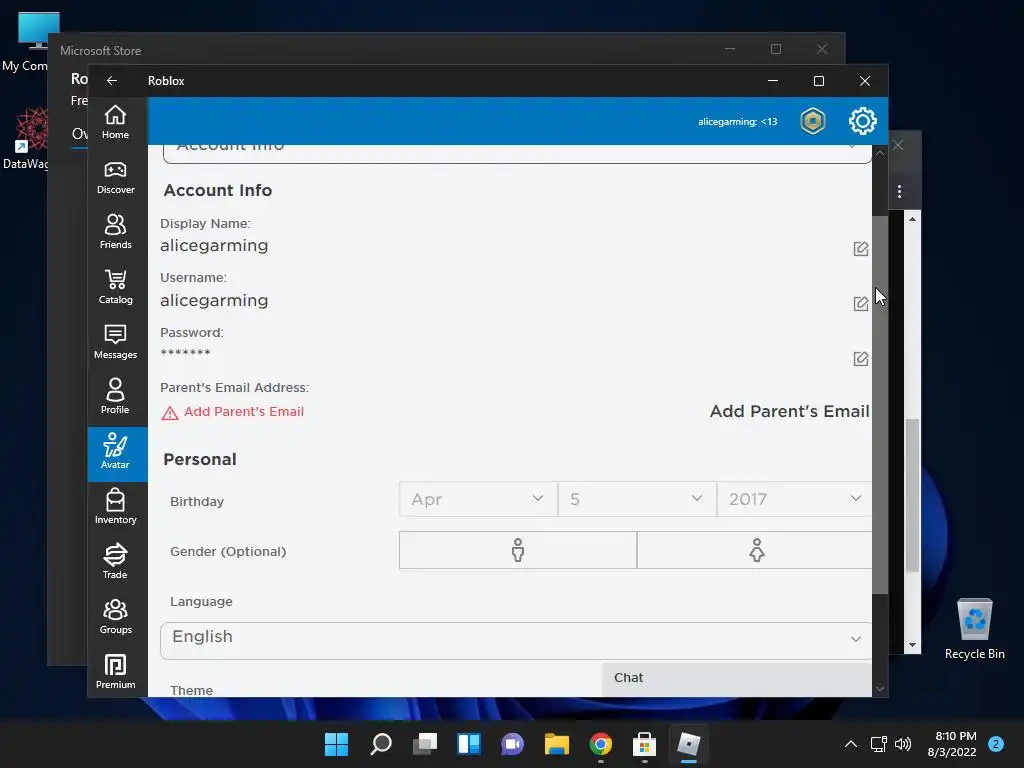Open Premium in the sidebar
The width and height of the screenshot is (1024, 768).
pos(116,671)
